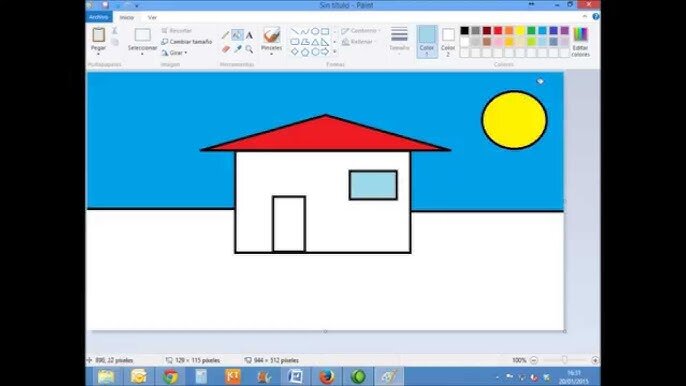Select the Text tool

(249, 35)
